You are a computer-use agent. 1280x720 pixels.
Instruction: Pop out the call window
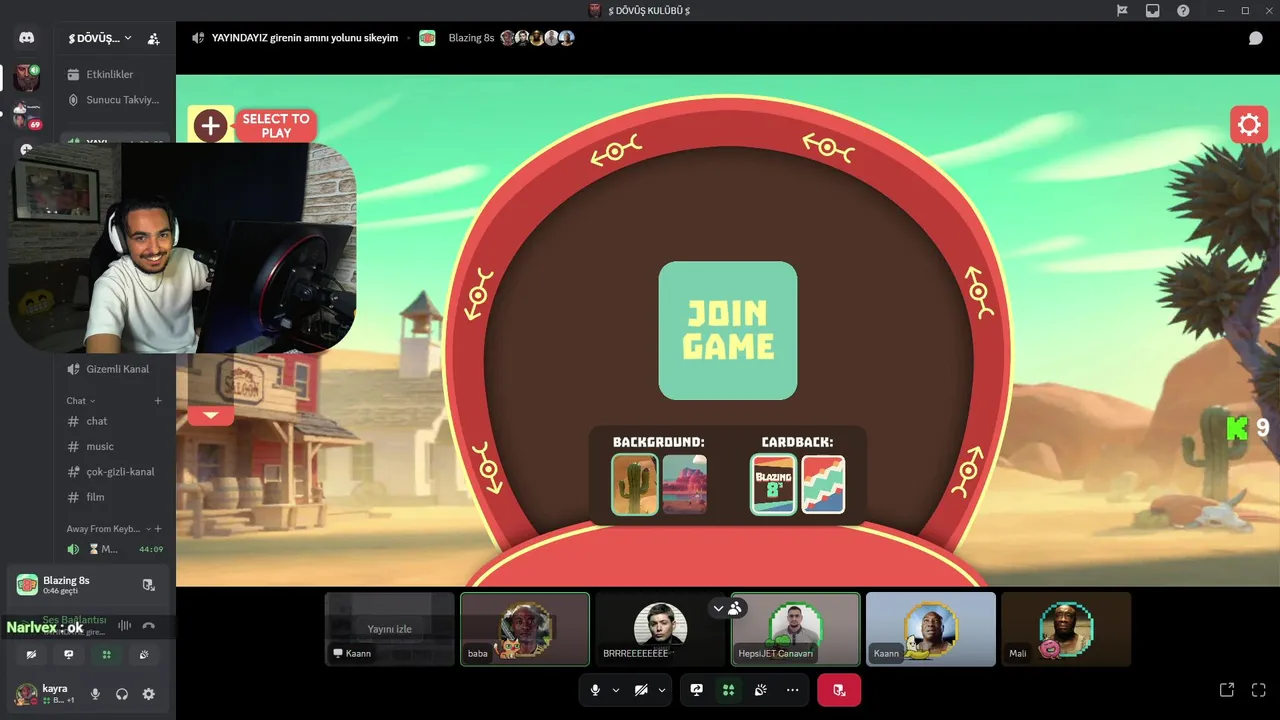(x=1227, y=690)
